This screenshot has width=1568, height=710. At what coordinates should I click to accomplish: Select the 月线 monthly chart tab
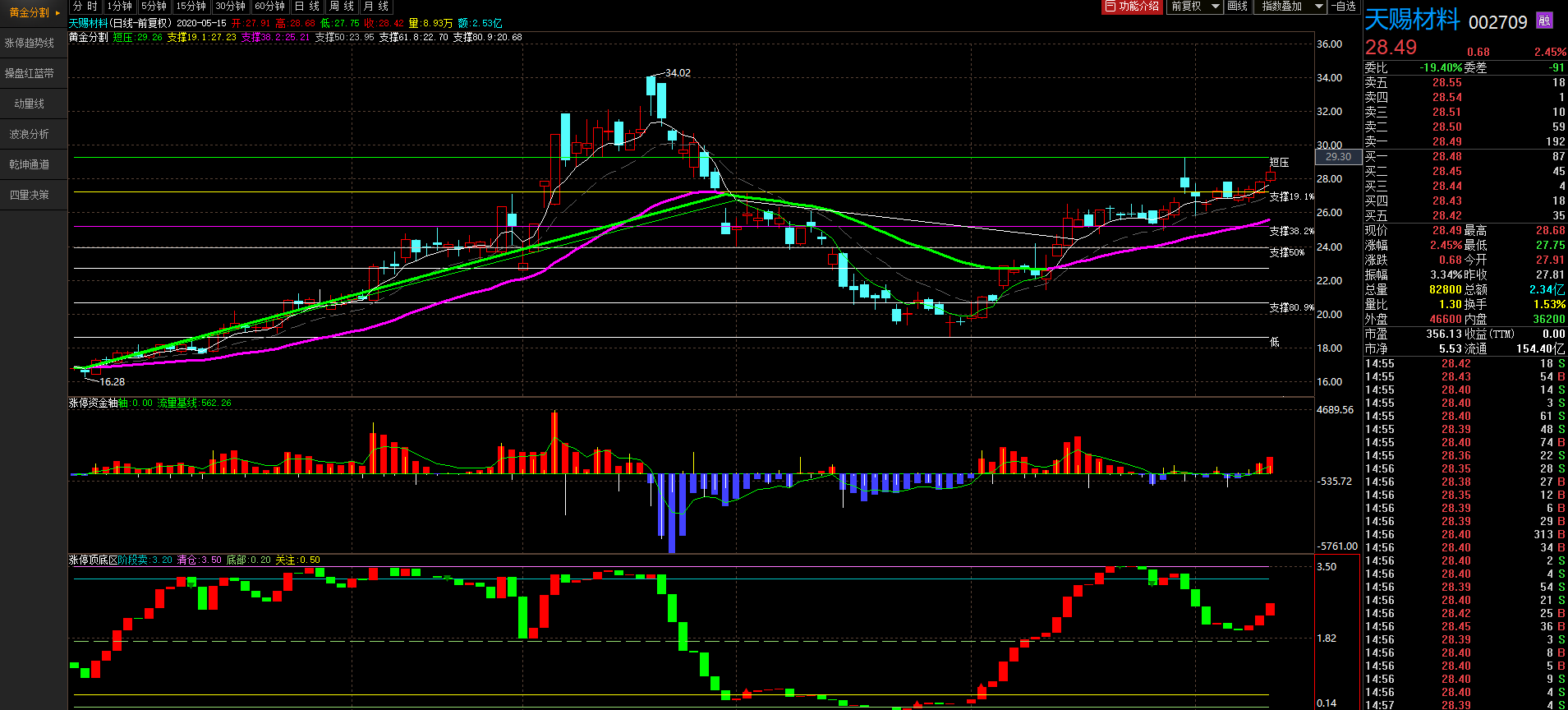point(376,7)
